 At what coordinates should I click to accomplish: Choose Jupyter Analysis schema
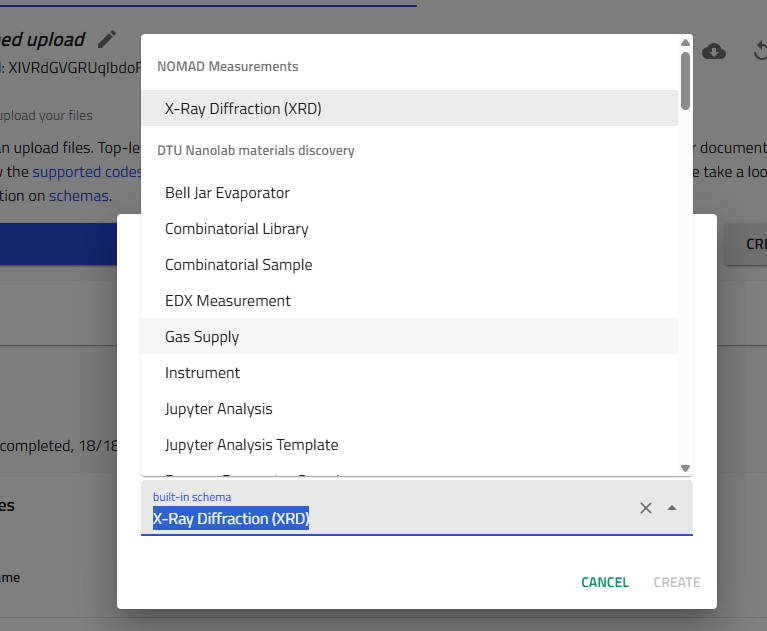point(409,408)
